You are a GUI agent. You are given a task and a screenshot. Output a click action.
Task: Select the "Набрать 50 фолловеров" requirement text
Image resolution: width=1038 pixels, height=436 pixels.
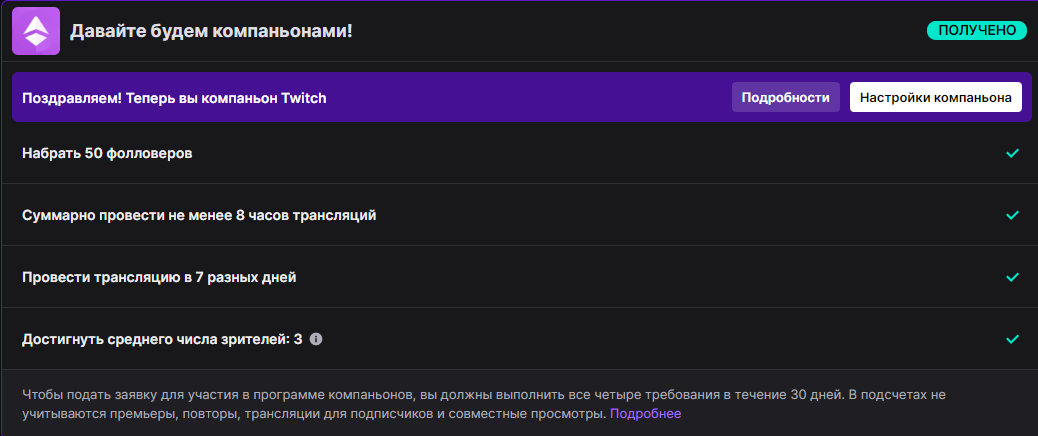coord(107,153)
